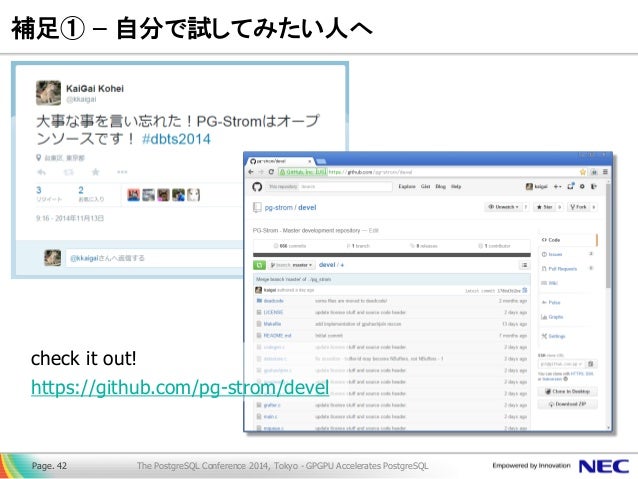The height and width of the screenshot is (479, 638).
Task: Click the account settings gear in the GitHub header
Action: coord(582,186)
